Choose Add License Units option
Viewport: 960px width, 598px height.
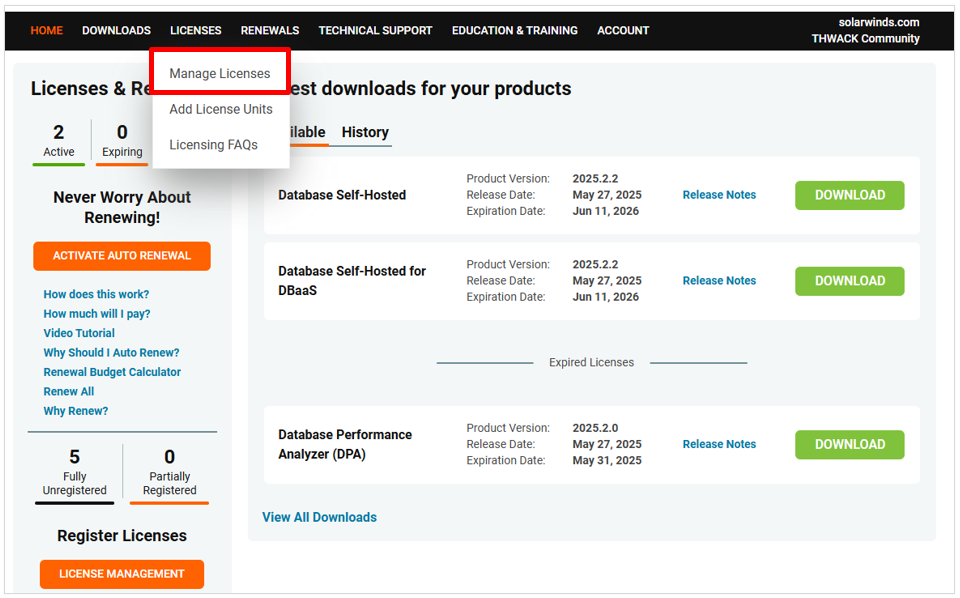click(221, 109)
